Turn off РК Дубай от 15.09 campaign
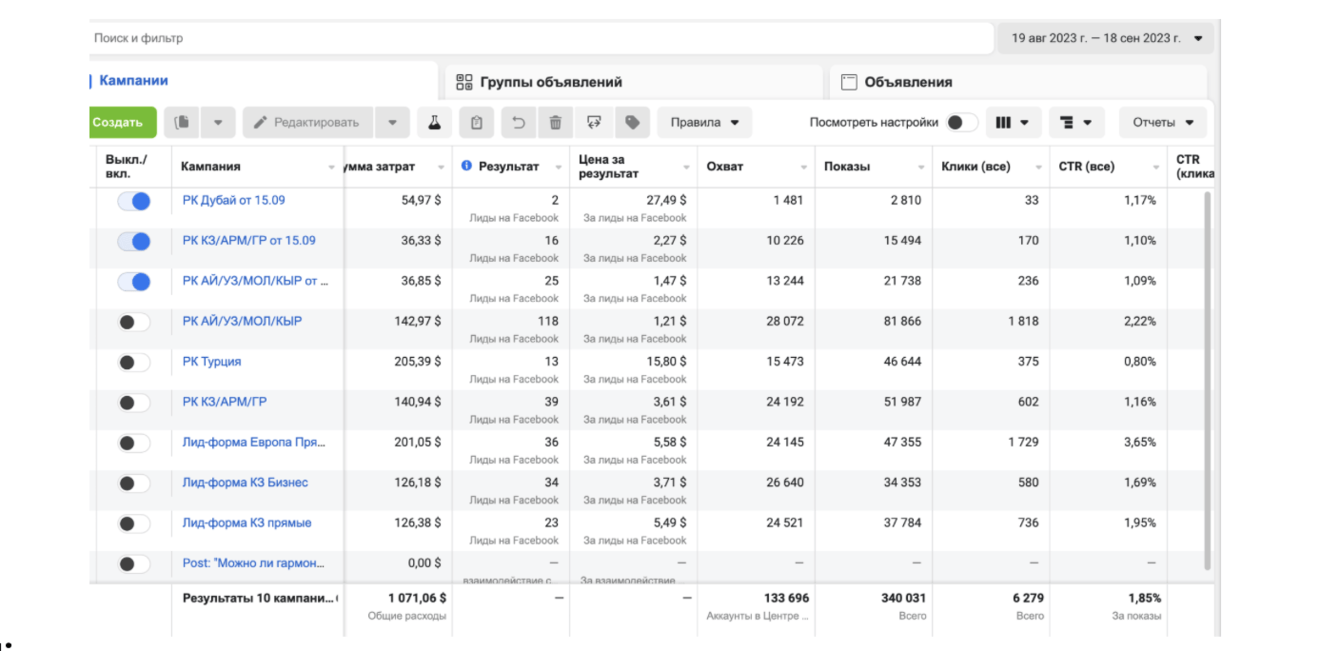The height and width of the screenshot is (651, 1340). point(134,201)
